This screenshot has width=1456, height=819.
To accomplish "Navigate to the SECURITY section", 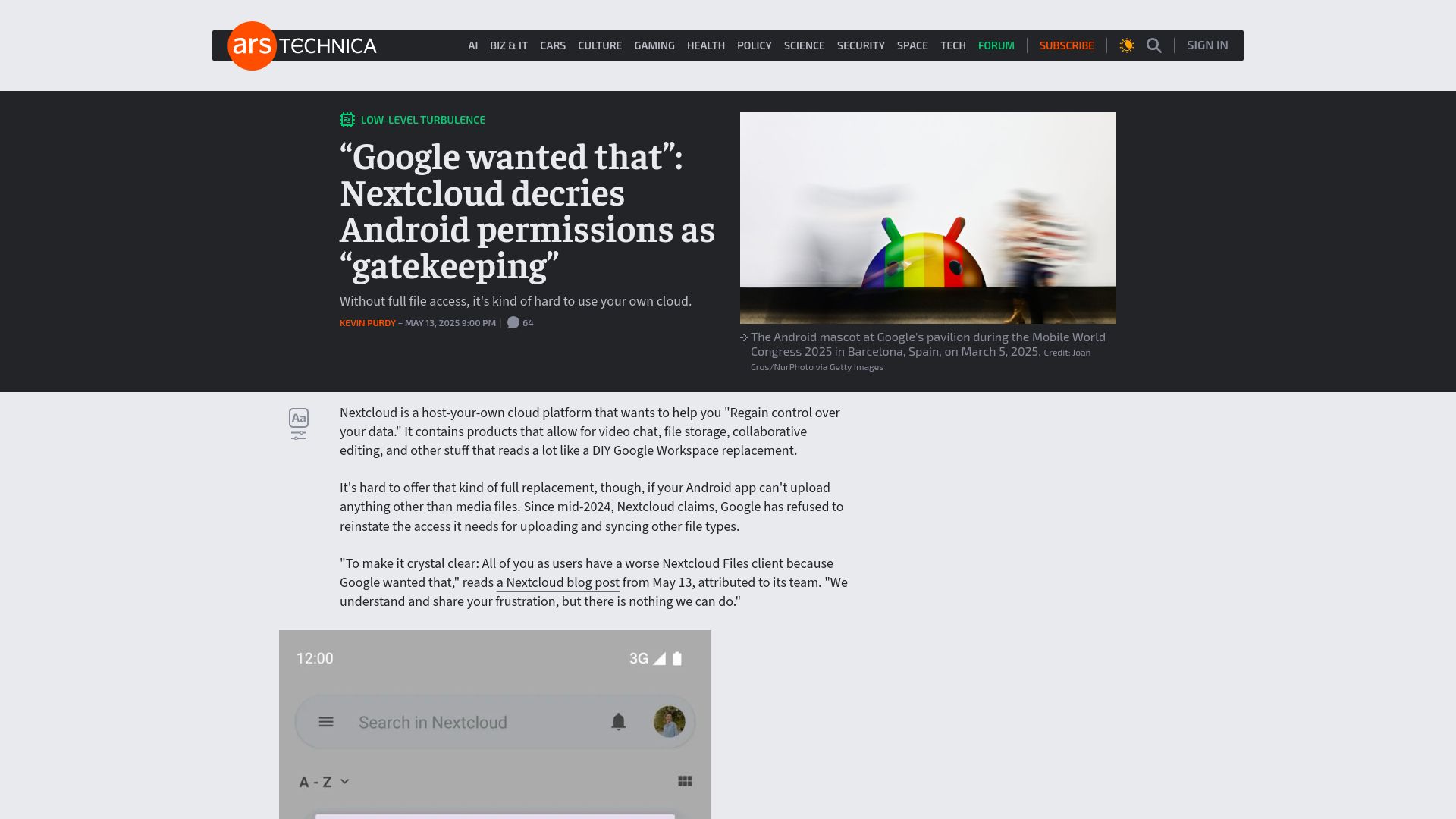I will click(x=861, y=45).
